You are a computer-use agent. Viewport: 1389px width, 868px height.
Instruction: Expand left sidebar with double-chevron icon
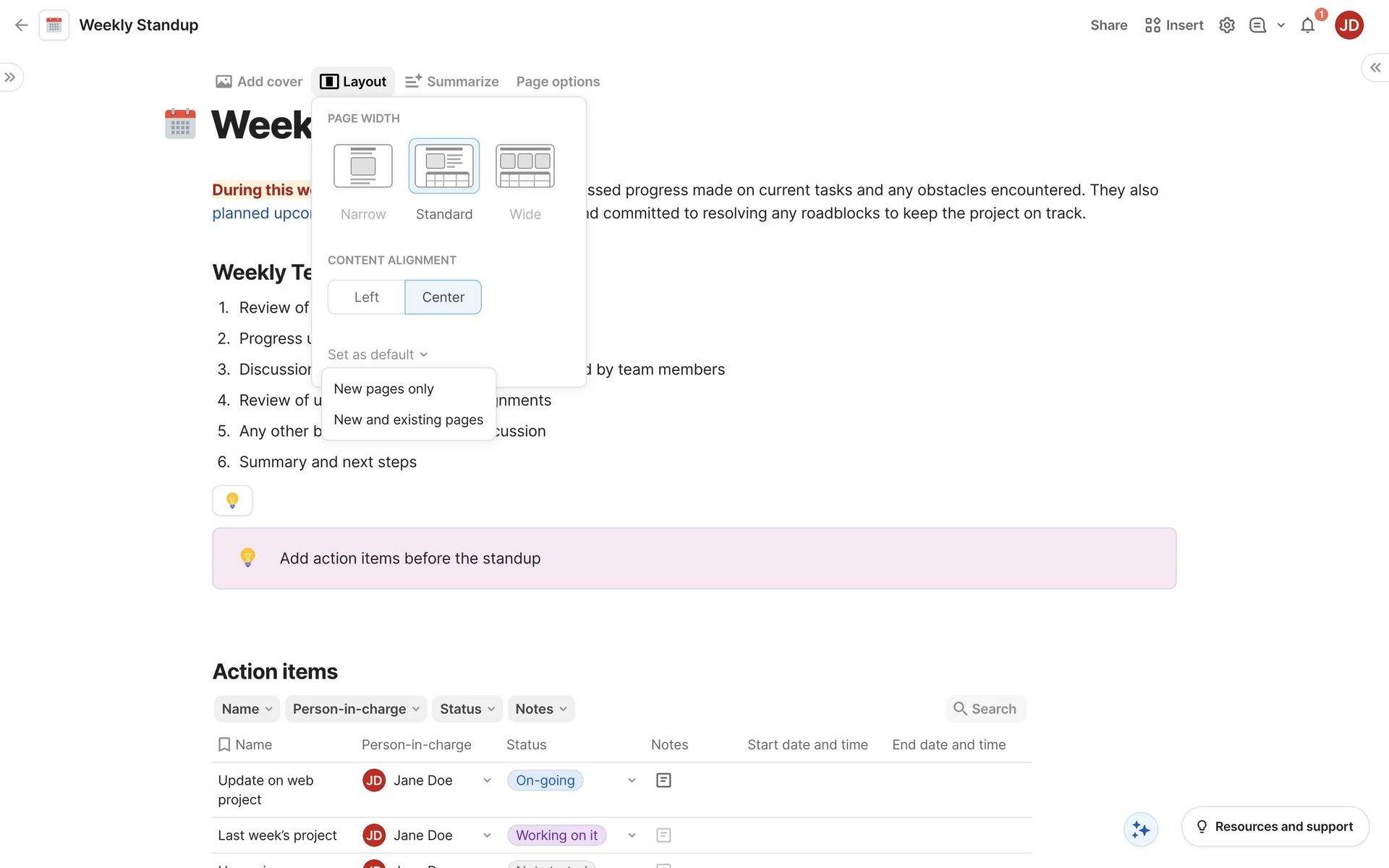tap(10, 77)
